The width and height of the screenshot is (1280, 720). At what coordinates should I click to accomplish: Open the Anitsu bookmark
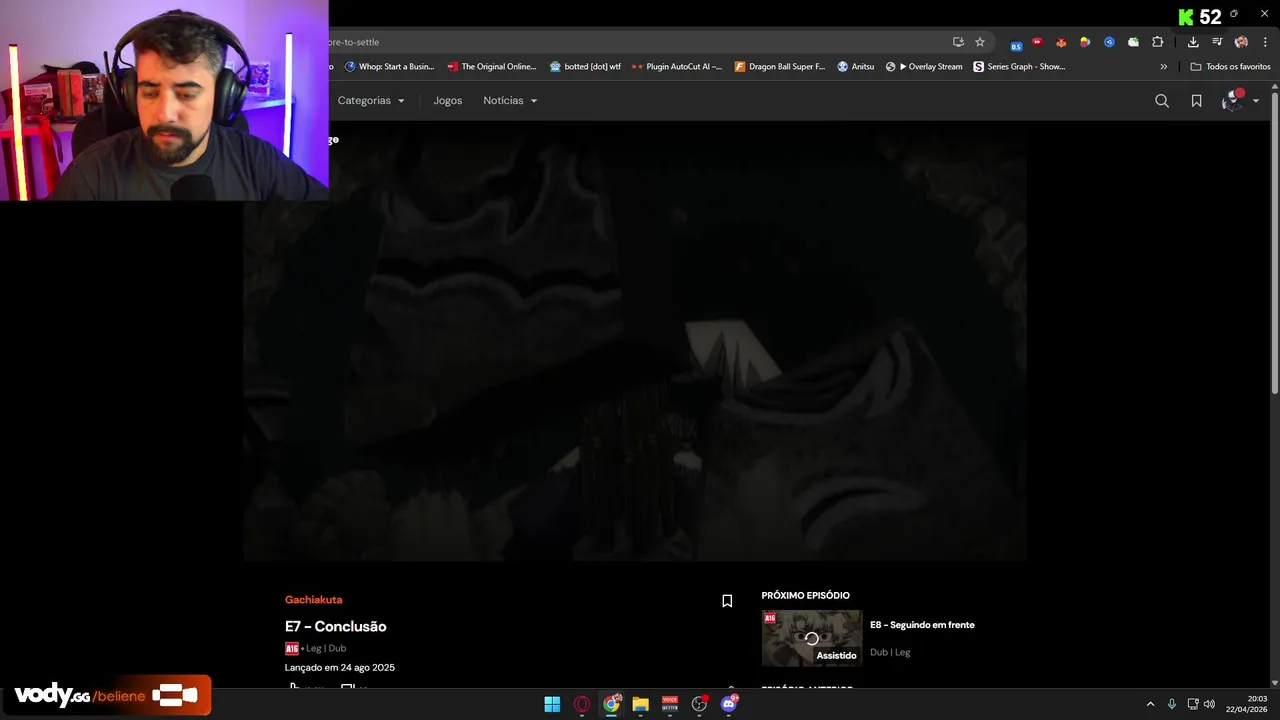856,67
